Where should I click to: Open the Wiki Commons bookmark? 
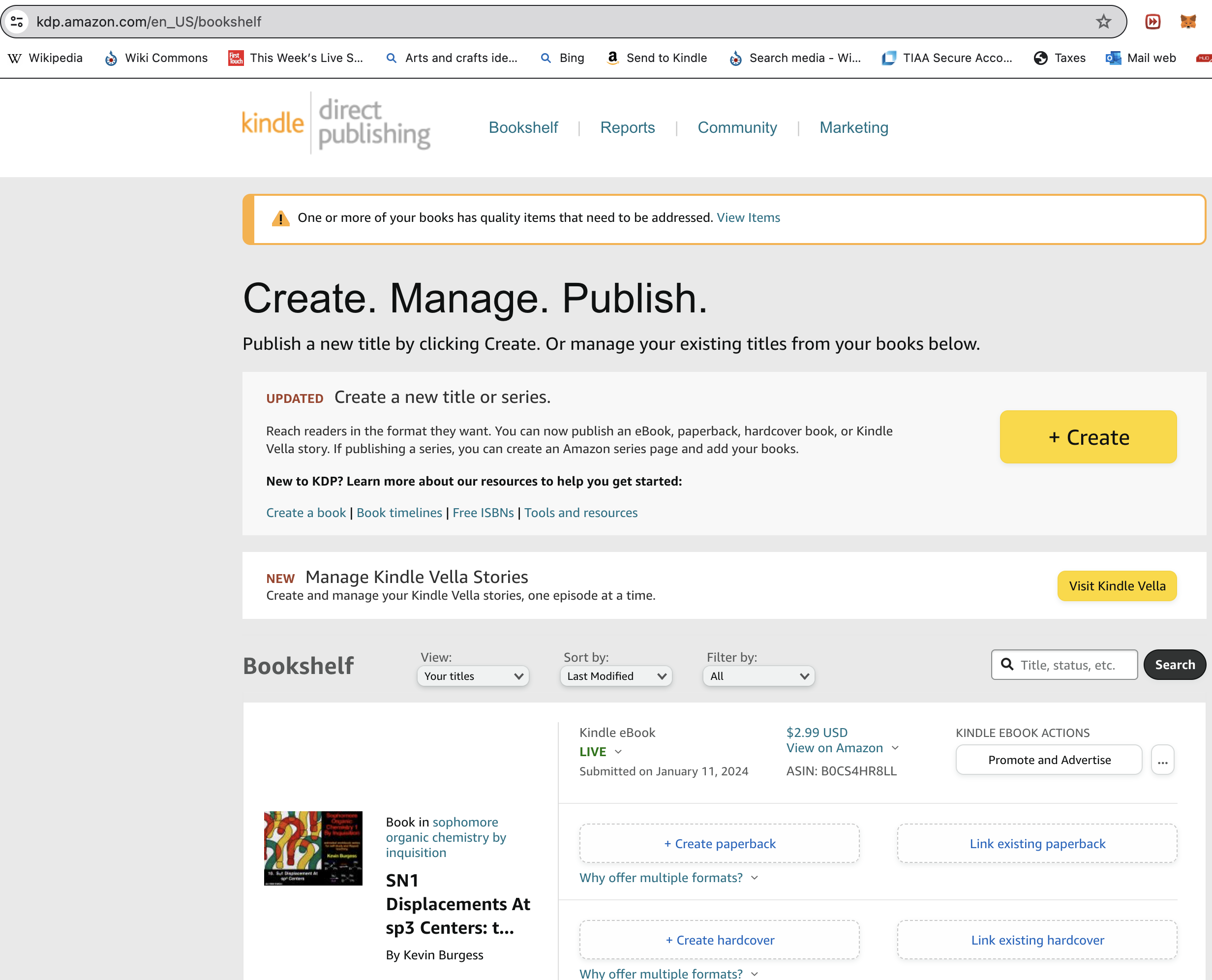tap(156, 58)
